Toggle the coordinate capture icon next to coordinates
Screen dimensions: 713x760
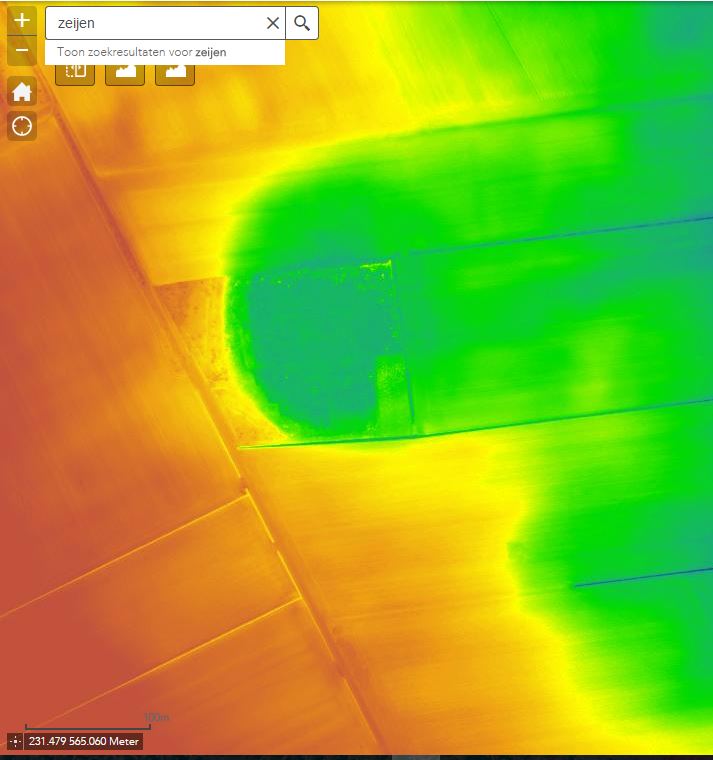coord(15,741)
